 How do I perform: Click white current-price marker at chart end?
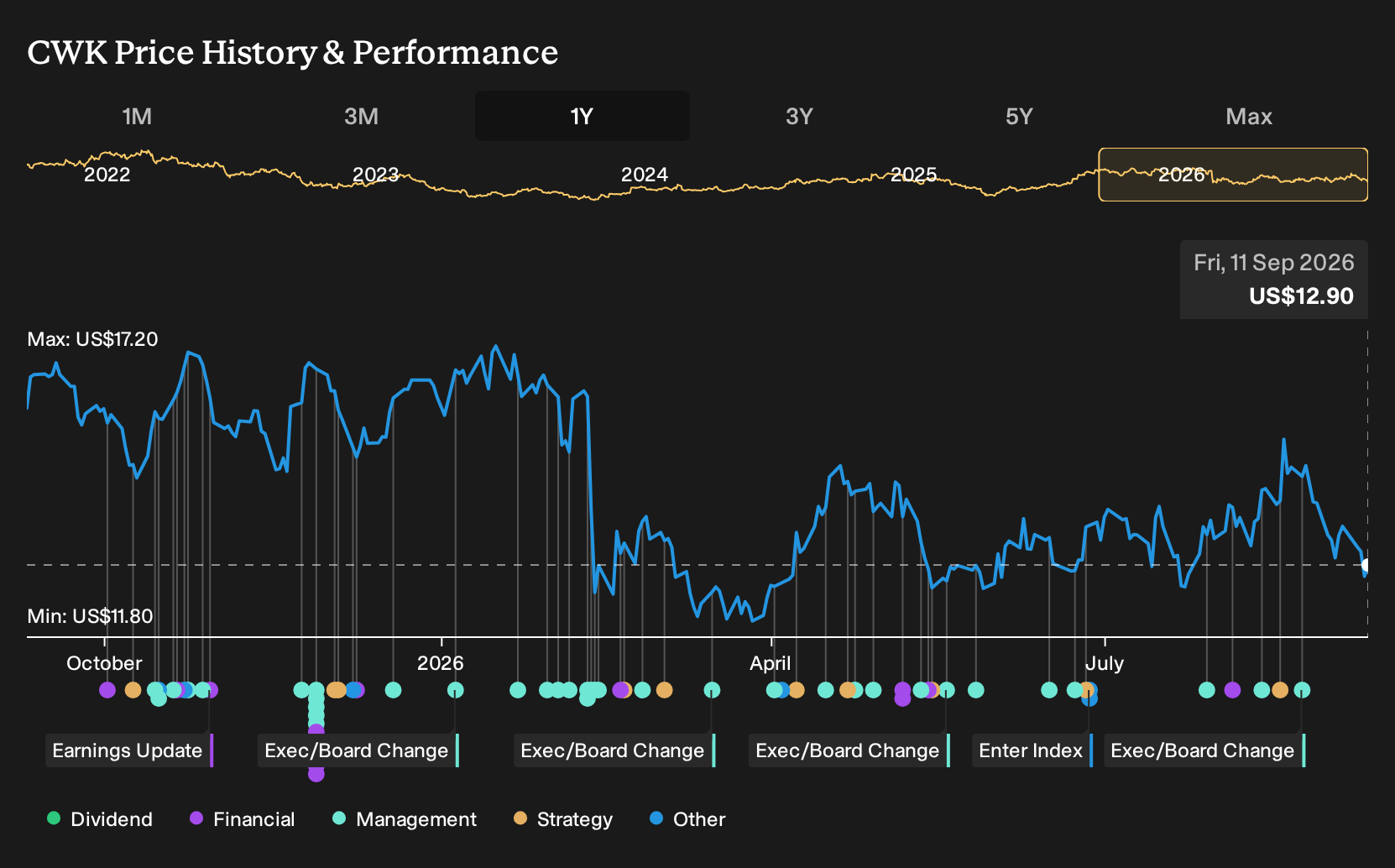pos(1366,565)
